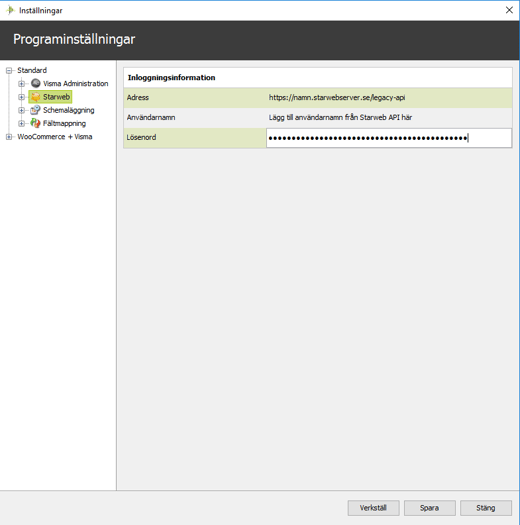Expand the Fältmappning tree node

tap(21, 124)
